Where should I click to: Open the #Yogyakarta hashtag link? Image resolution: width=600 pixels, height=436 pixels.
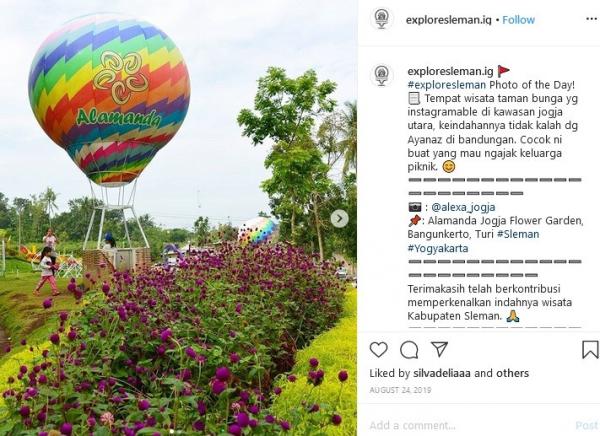pyautogui.click(x=438, y=248)
